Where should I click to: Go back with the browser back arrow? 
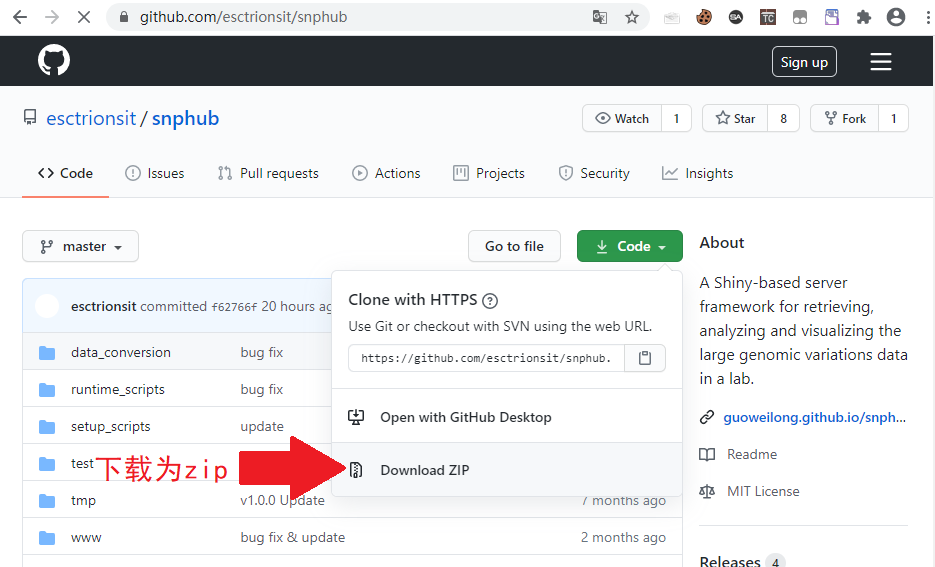(20, 17)
